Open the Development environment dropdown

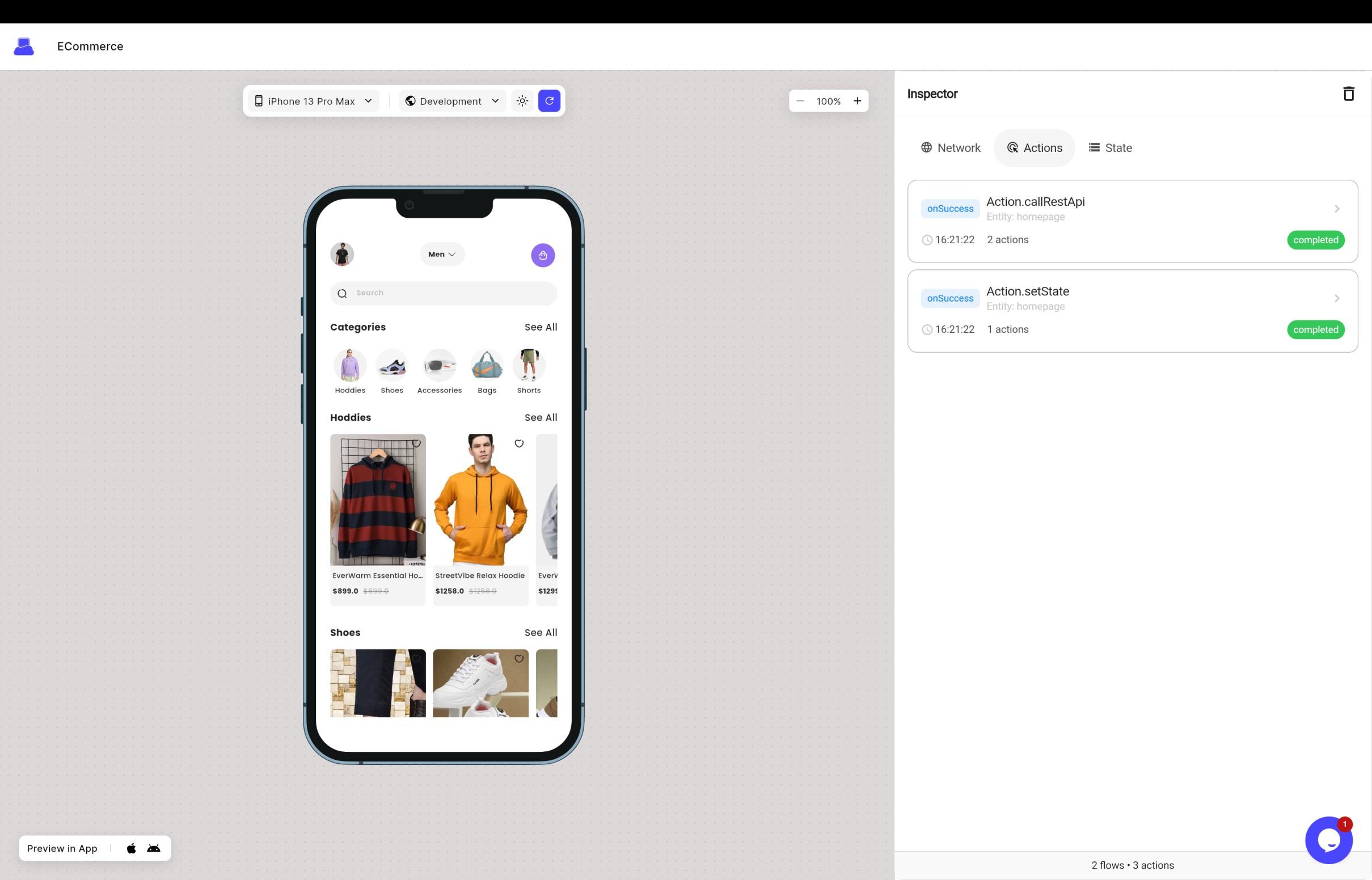[x=452, y=101]
